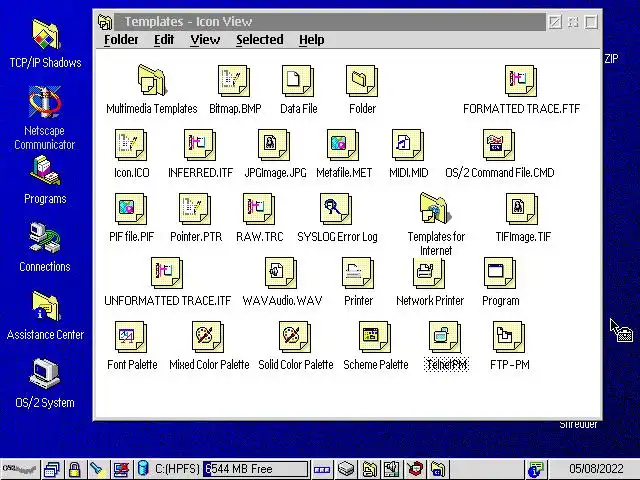Select the Bitmap.BMP template

coord(234,80)
